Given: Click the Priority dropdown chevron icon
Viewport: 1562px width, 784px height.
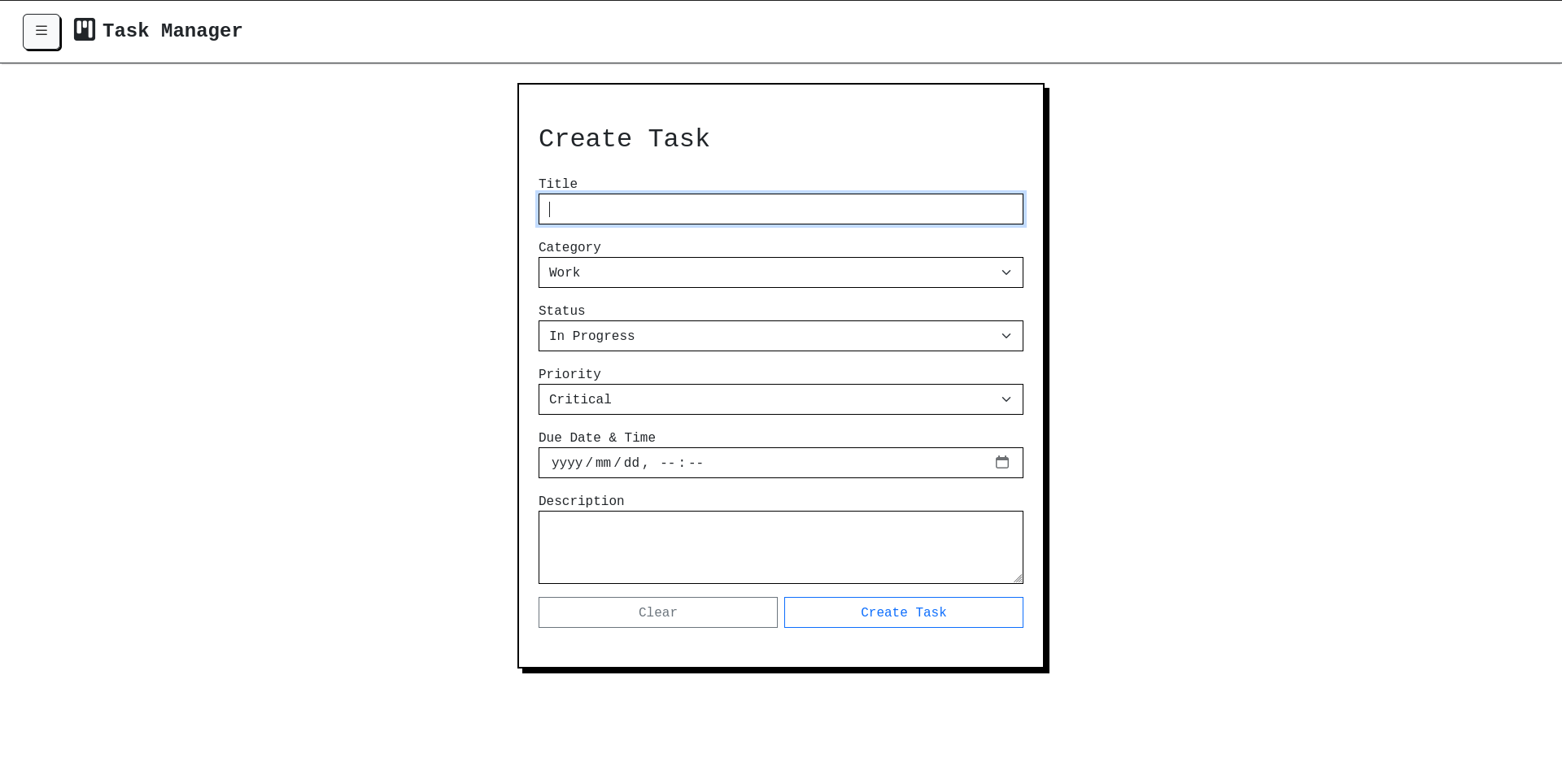Looking at the screenshot, I should [x=1006, y=399].
